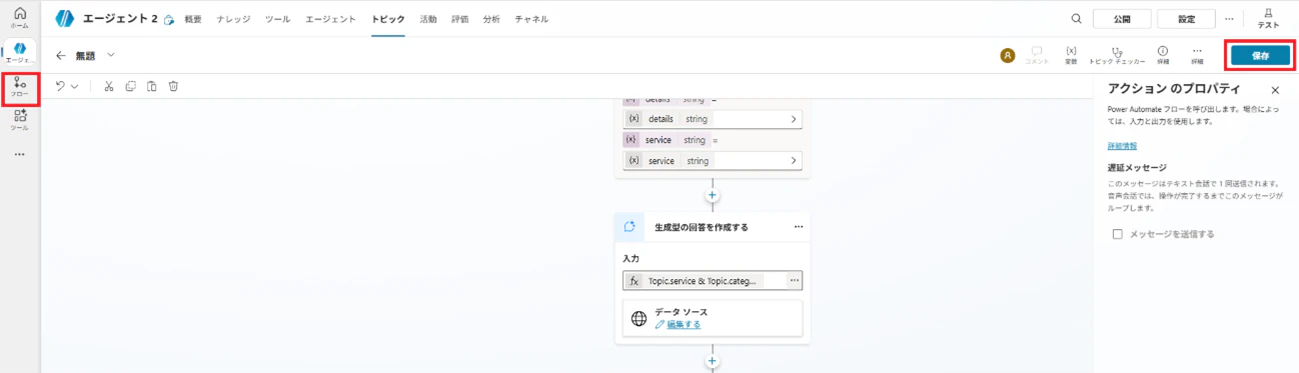The height and width of the screenshot is (373, 1299).
Task: Save the topic with 保存
Action: pos(1260,56)
